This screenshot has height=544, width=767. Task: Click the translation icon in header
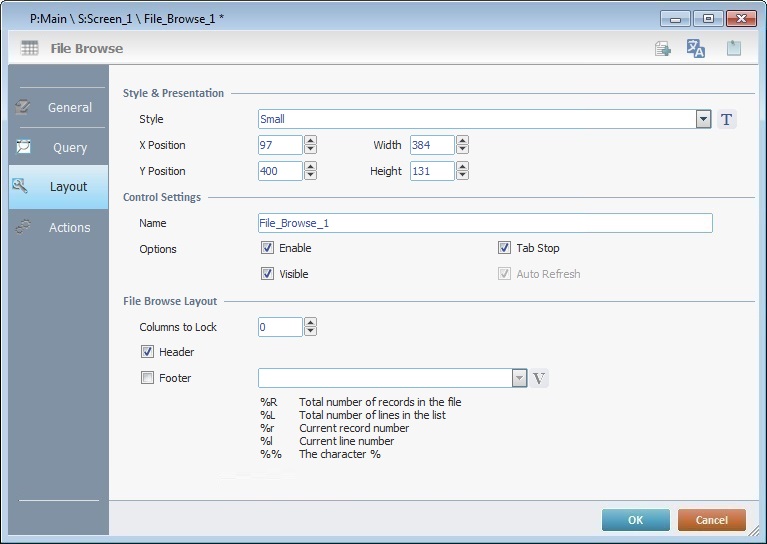tap(696, 48)
